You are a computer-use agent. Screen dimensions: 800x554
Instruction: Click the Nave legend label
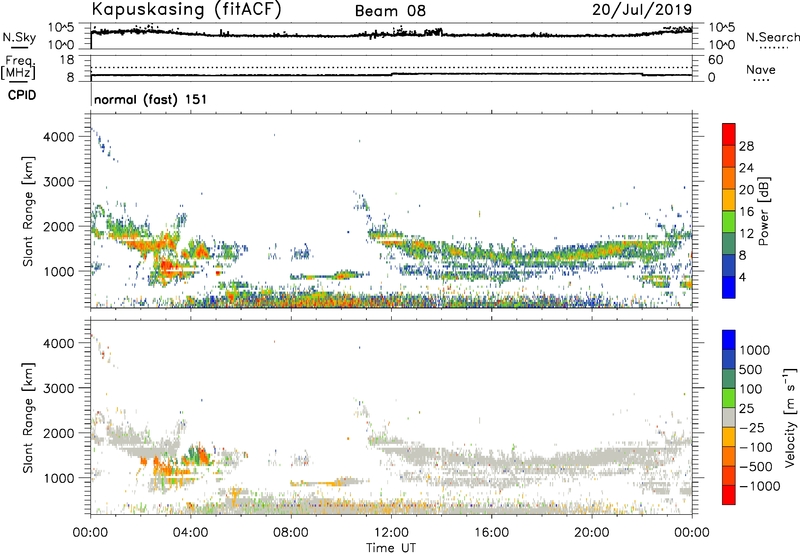760,69
